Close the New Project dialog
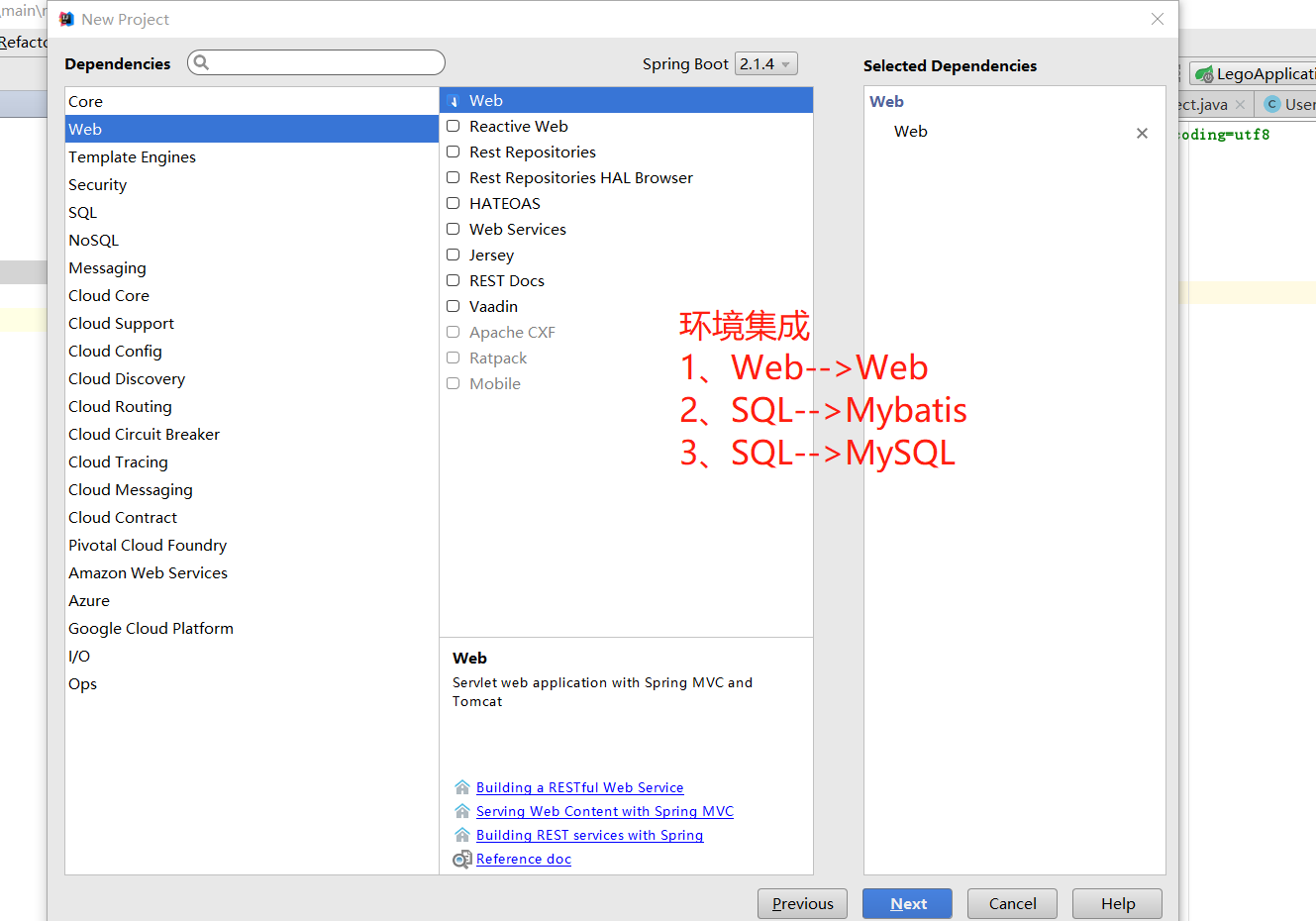The width and height of the screenshot is (1316, 921). [1158, 19]
